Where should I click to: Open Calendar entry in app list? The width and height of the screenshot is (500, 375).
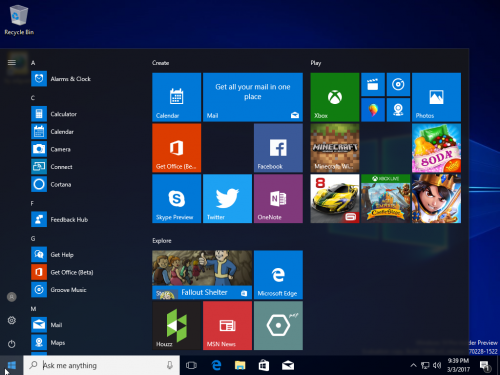(x=80, y=132)
